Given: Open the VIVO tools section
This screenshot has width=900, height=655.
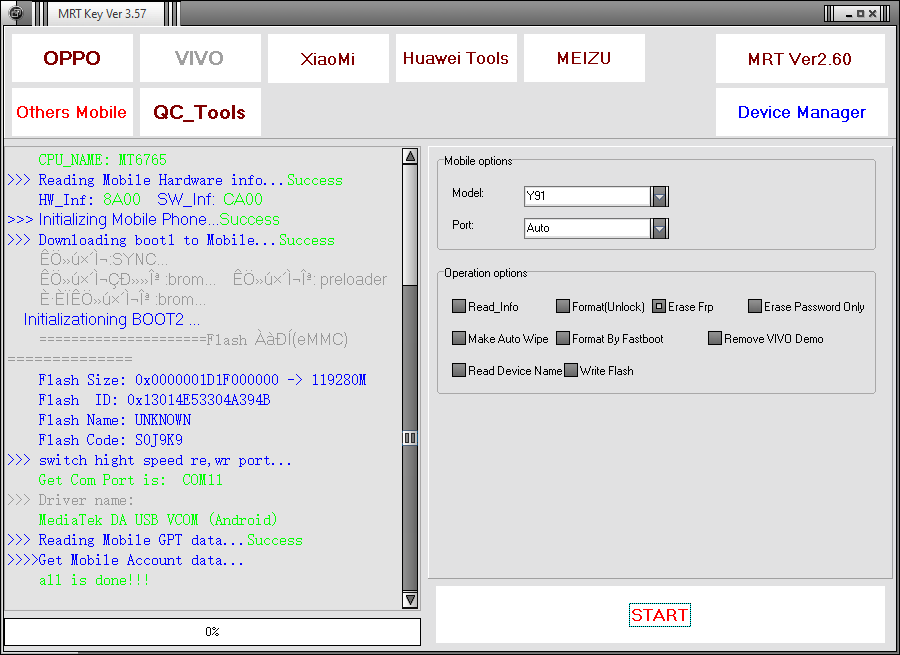Looking at the screenshot, I should [200, 58].
